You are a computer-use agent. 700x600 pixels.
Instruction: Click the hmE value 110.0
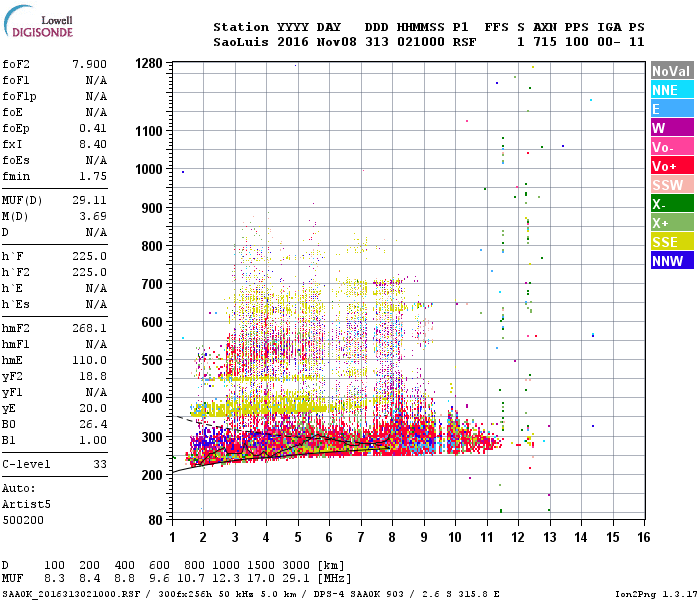coord(89,360)
